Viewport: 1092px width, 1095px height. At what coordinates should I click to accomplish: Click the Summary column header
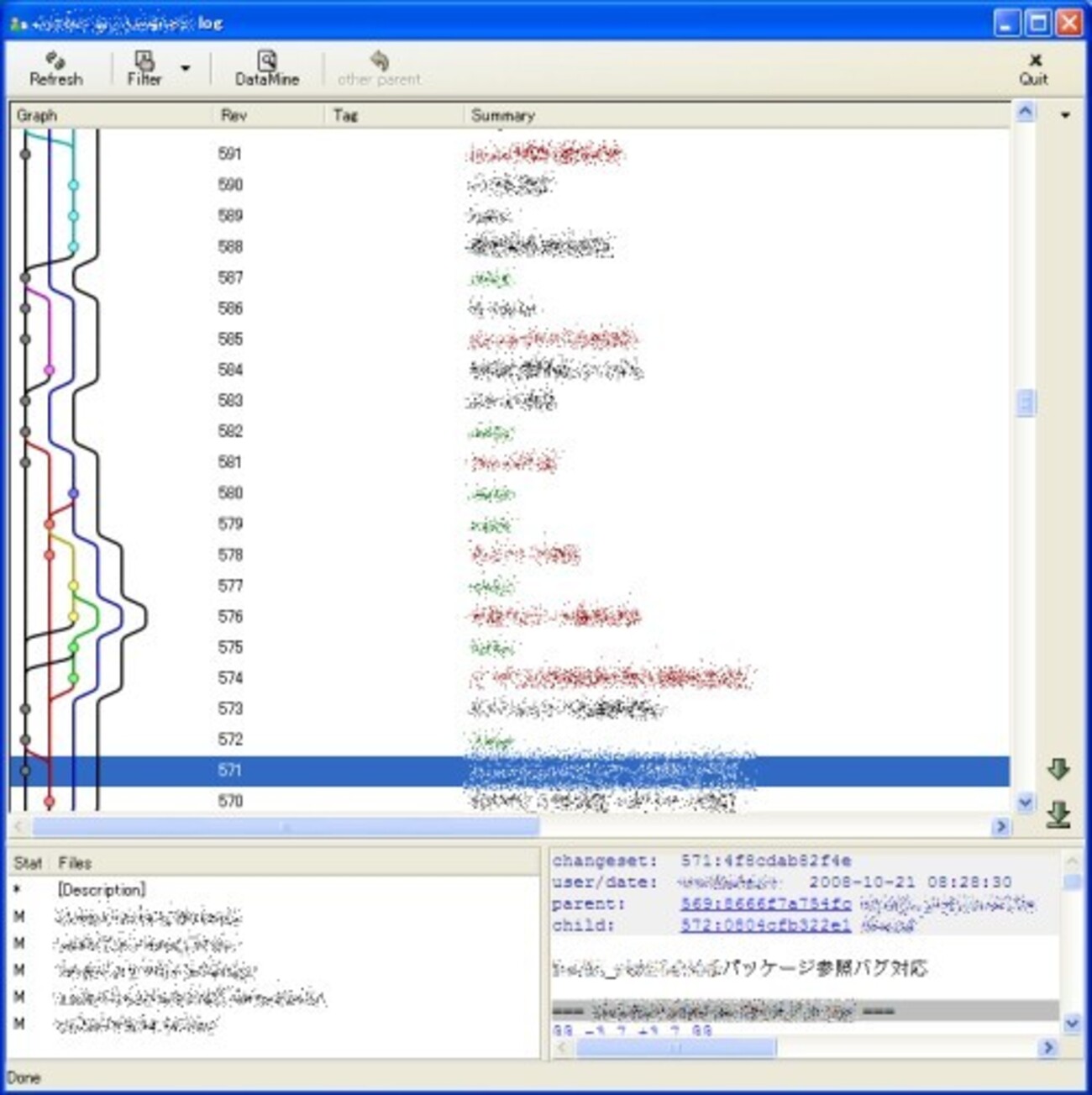click(x=737, y=115)
